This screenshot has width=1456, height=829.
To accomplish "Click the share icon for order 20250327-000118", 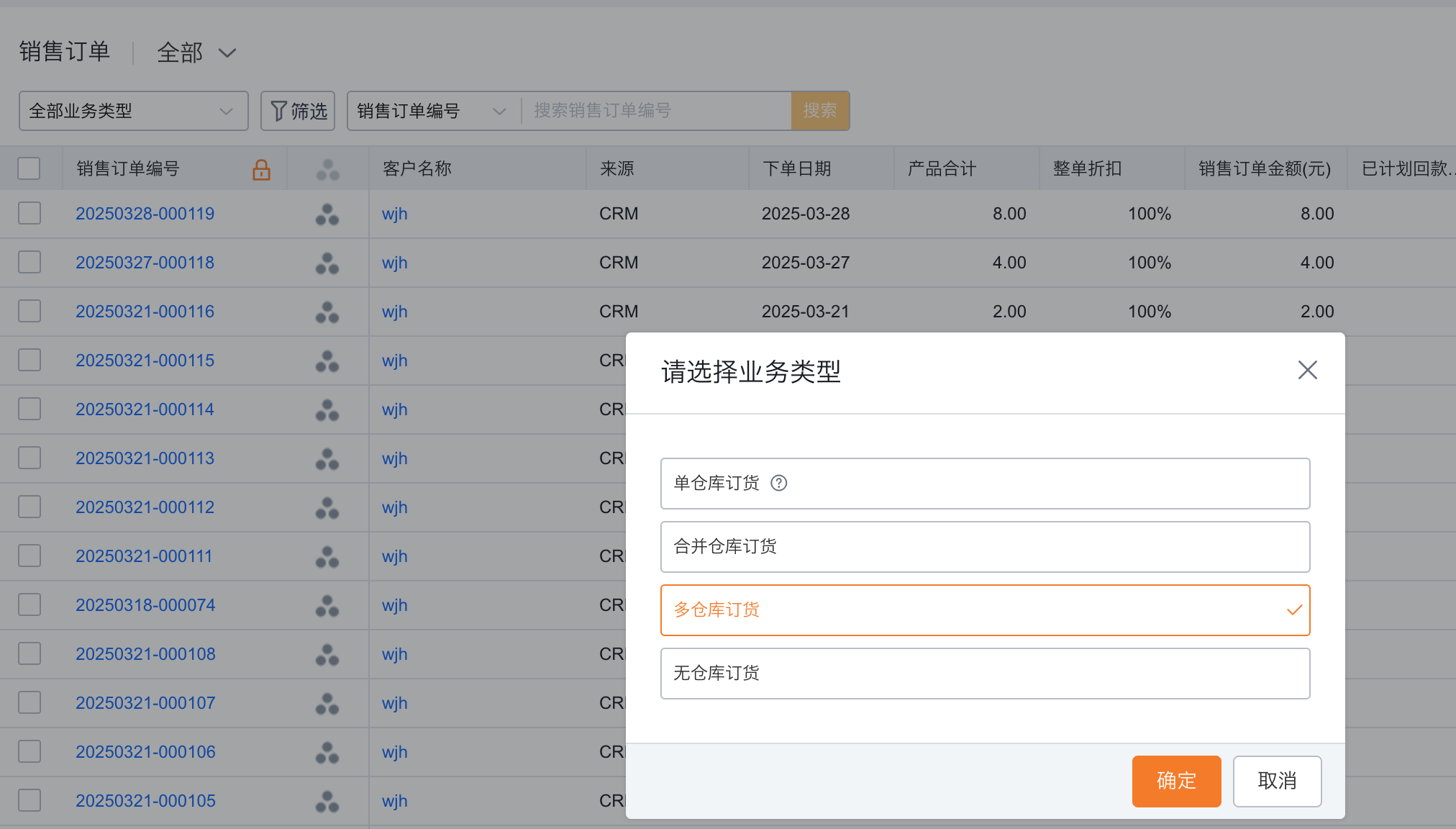I will [327, 263].
